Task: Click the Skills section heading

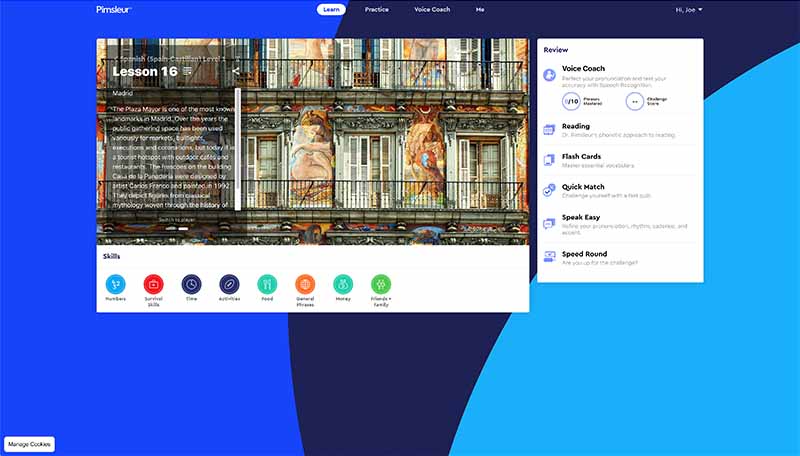Action: coord(112,257)
